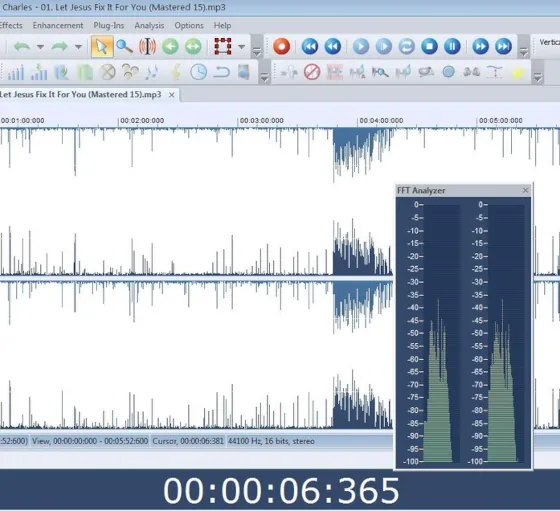The image size is (560, 511).
Task: Select the magnifier Zoom tool
Action: tap(124, 46)
